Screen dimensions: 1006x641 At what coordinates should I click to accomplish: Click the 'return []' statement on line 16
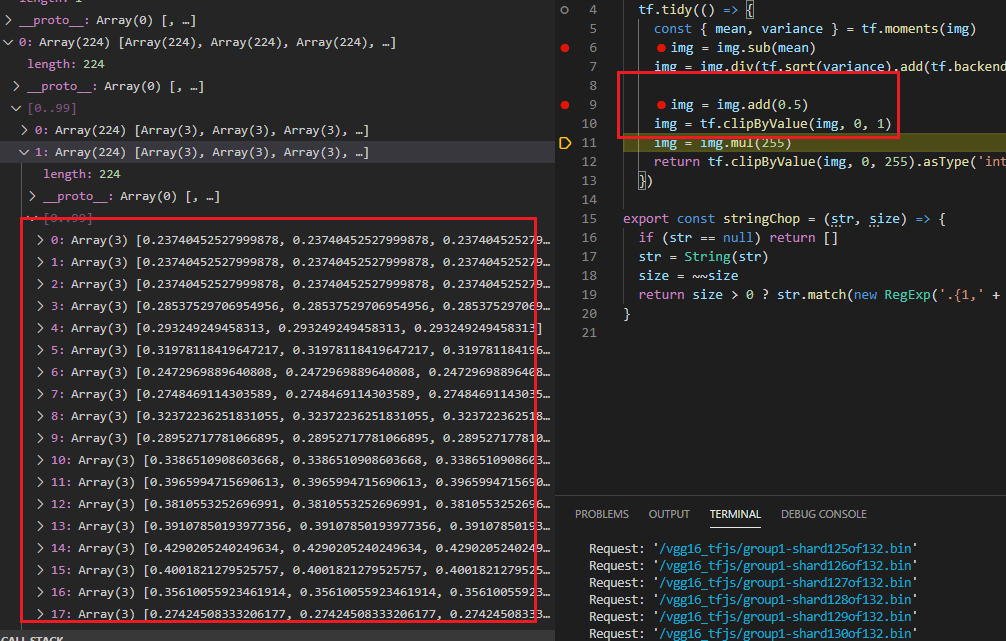804,237
